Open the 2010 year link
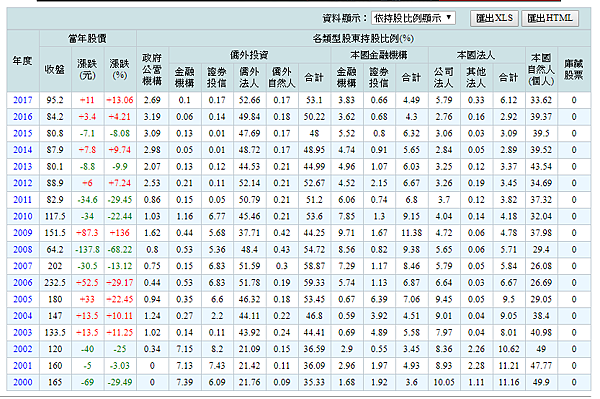 click(23, 217)
